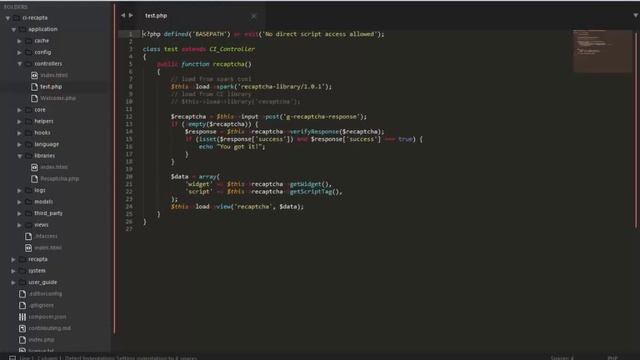
Task: Expand the views folder arrow
Action: 19,225
